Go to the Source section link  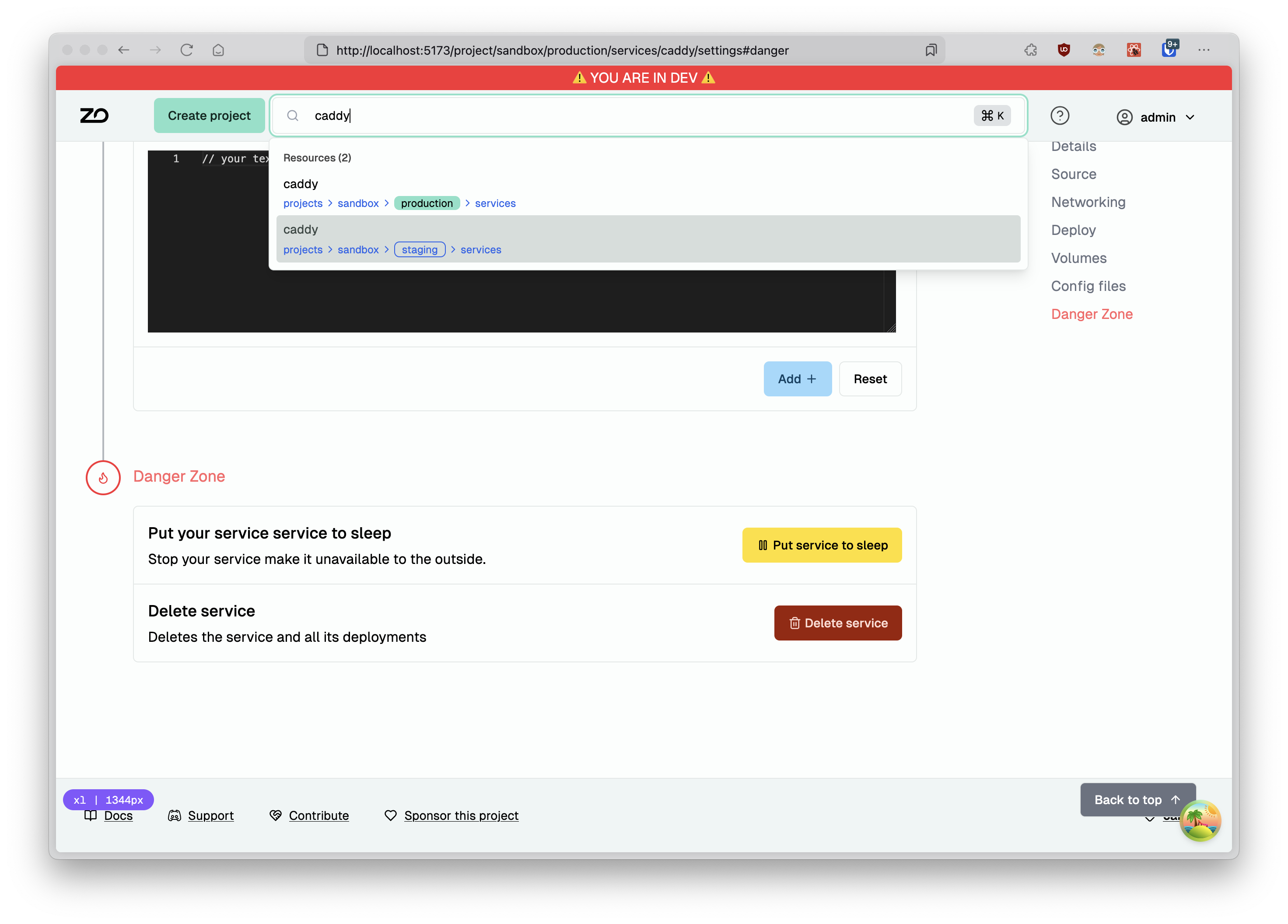click(1073, 175)
